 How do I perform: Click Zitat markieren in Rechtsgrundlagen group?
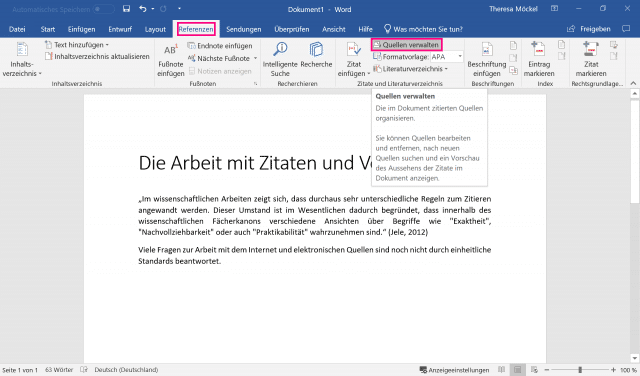click(591, 60)
